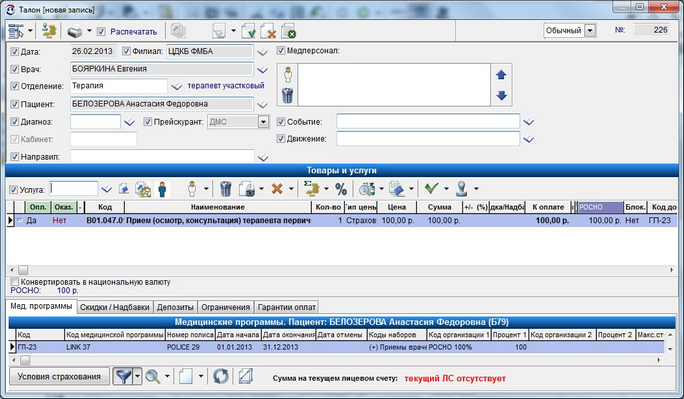Click the services table horizontal scrollbar thumb
Image resolution: width=684 pixels, height=399 pixels.
pos(23,270)
